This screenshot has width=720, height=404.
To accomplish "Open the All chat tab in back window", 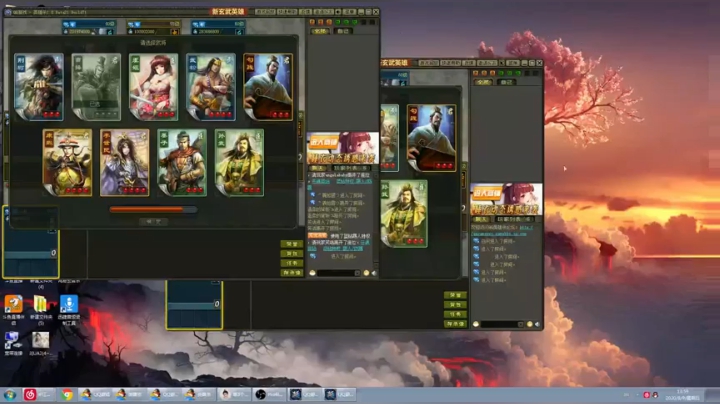I will click(483, 82).
